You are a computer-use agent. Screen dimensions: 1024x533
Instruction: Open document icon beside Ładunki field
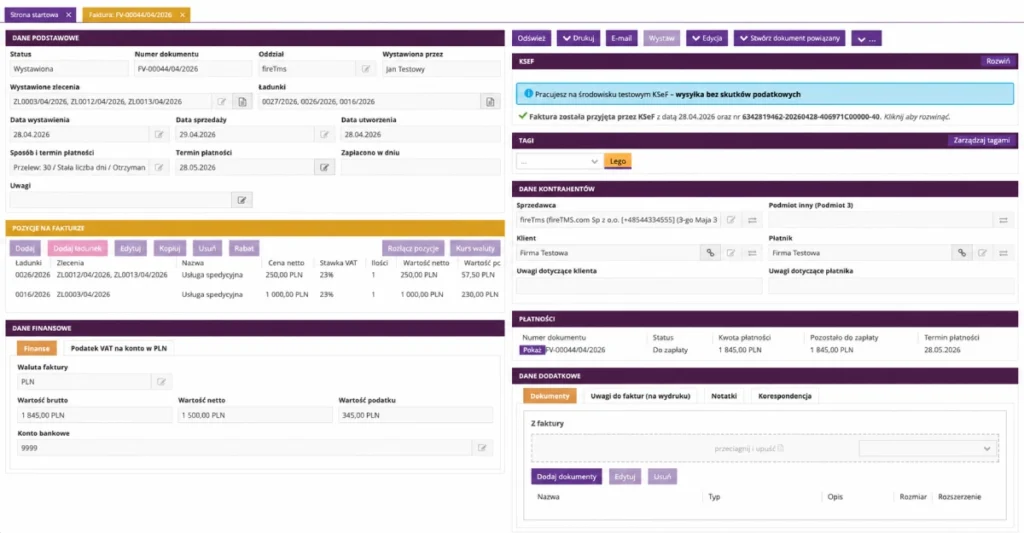coord(490,102)
